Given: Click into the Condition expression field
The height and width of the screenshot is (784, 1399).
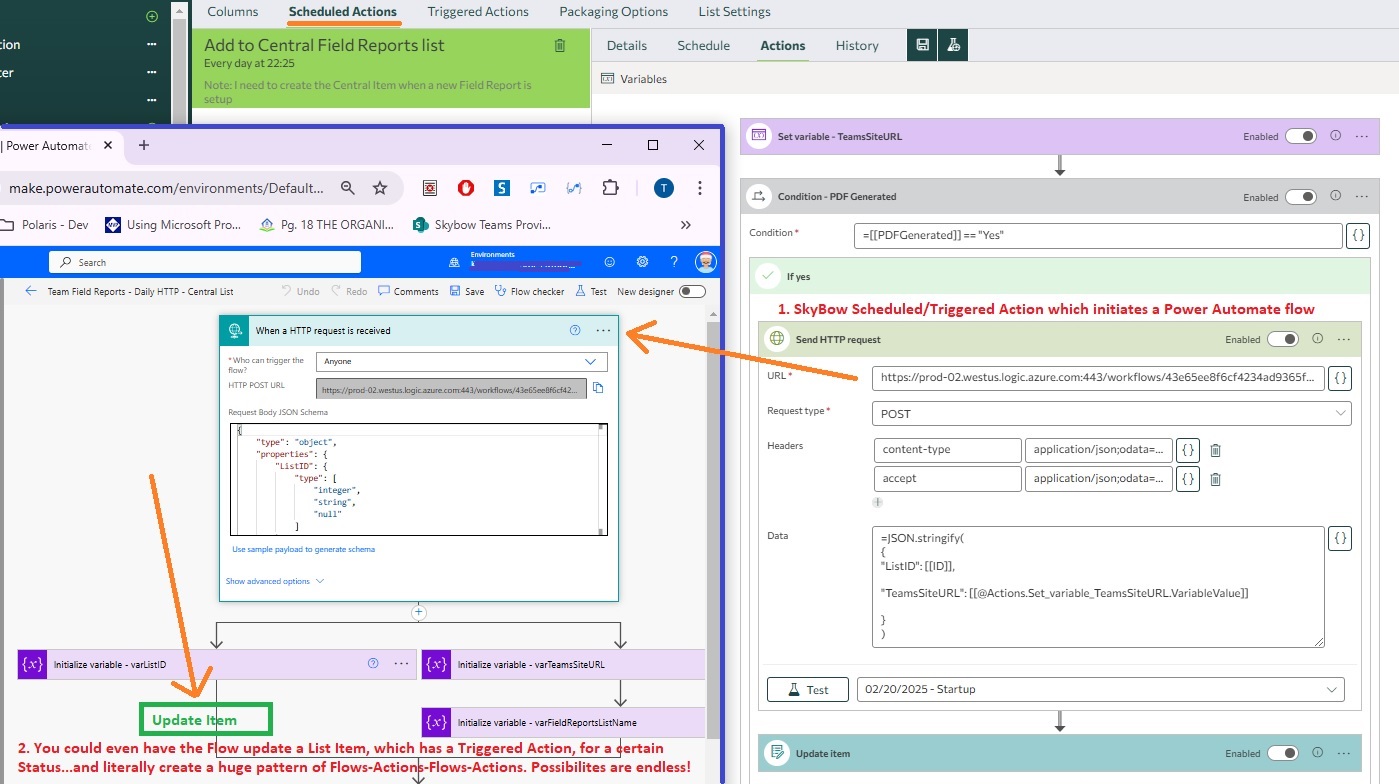Looking at the screenshot, I should tap(1096, 235).
